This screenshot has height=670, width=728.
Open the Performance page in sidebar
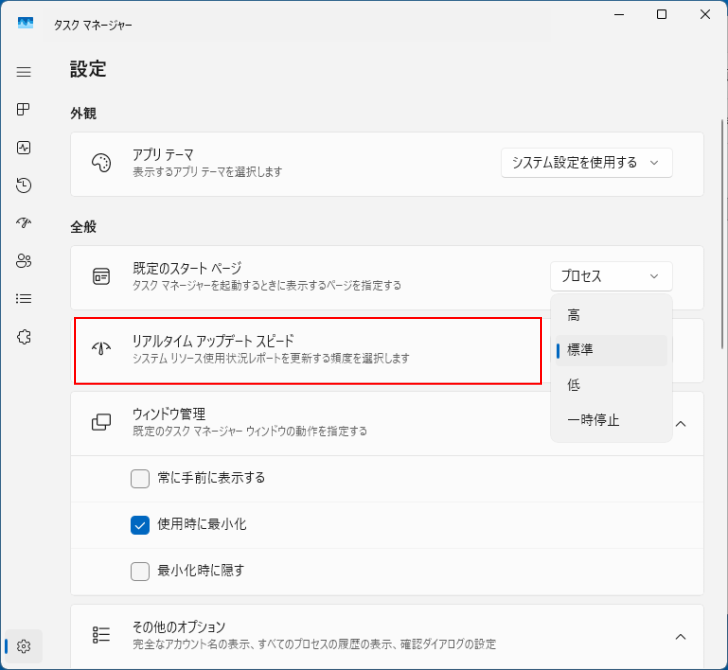(24, 148)
